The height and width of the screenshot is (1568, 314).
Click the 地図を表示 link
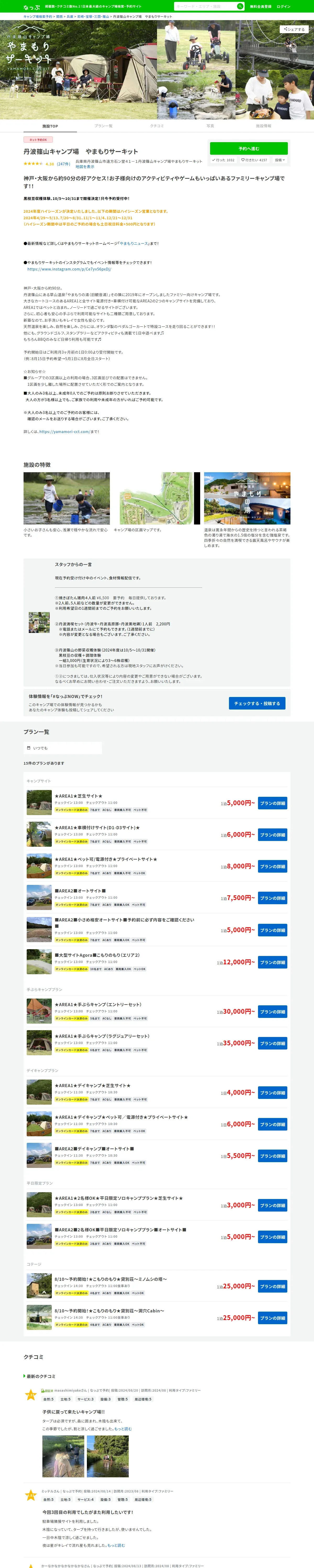85,167
